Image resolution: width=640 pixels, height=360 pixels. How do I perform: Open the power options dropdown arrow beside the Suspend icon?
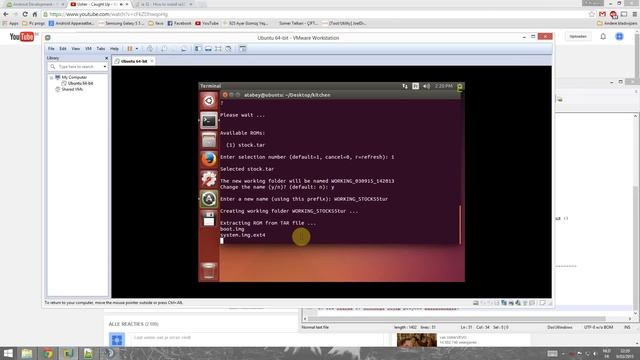pos(137,49)
